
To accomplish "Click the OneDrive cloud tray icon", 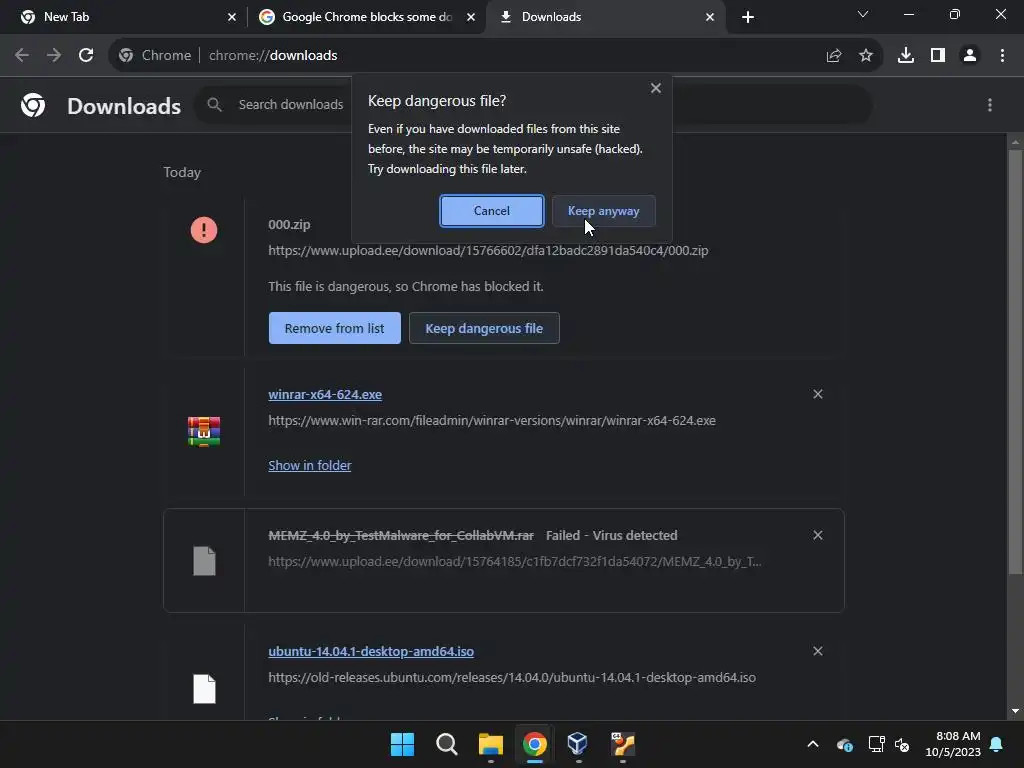I will (844, 744).
